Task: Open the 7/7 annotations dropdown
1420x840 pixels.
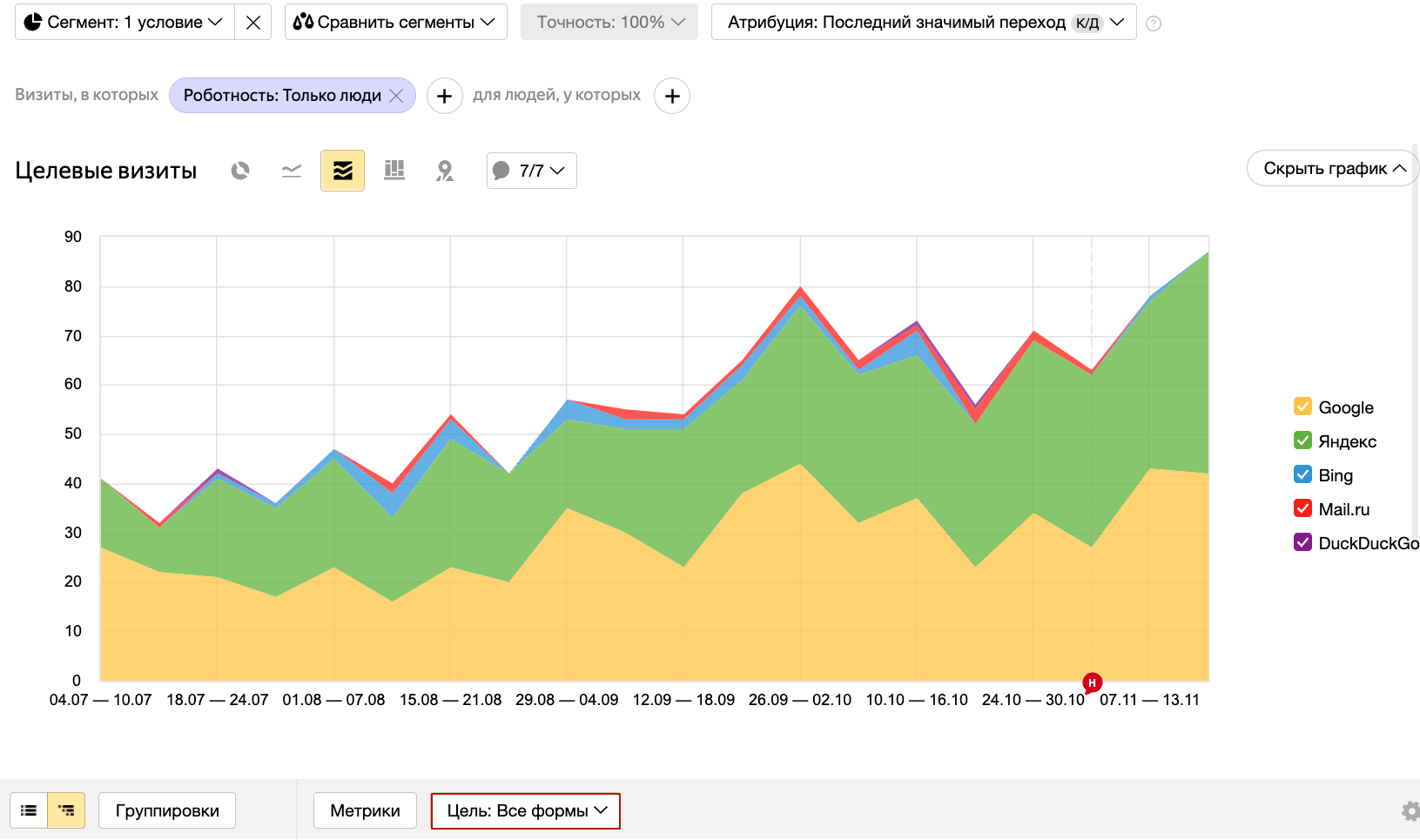Action: pyautogui.click(x=531, y=171)
